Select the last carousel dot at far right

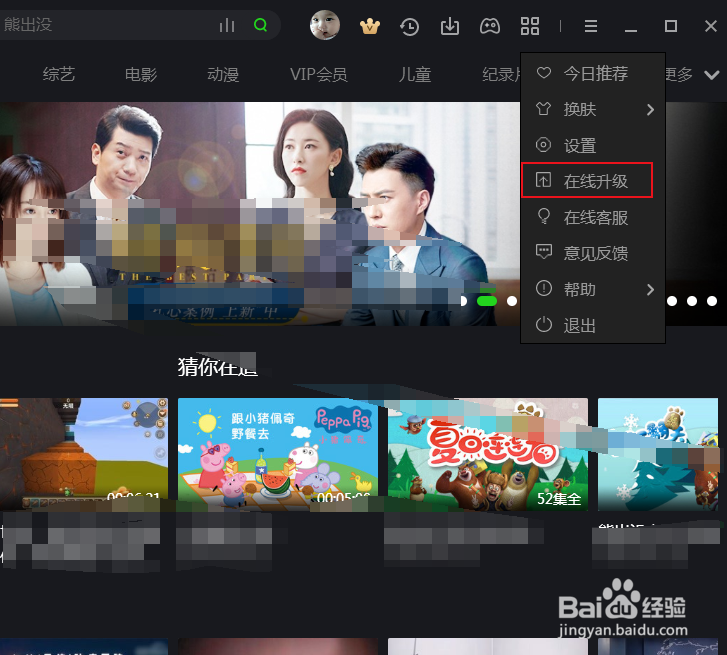(712, 301)
